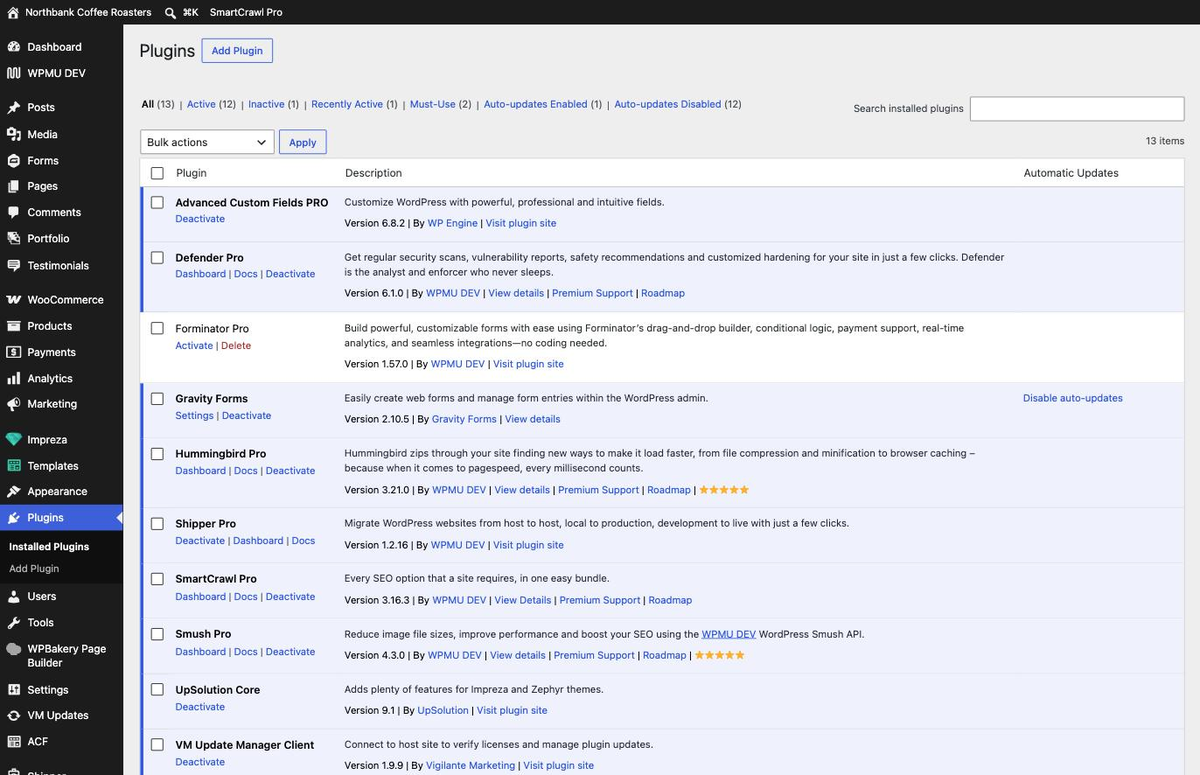1200x775 pixels.
Task: Open SmartCrawl Pro item in admin bar
Action: (x=246, y=12)
